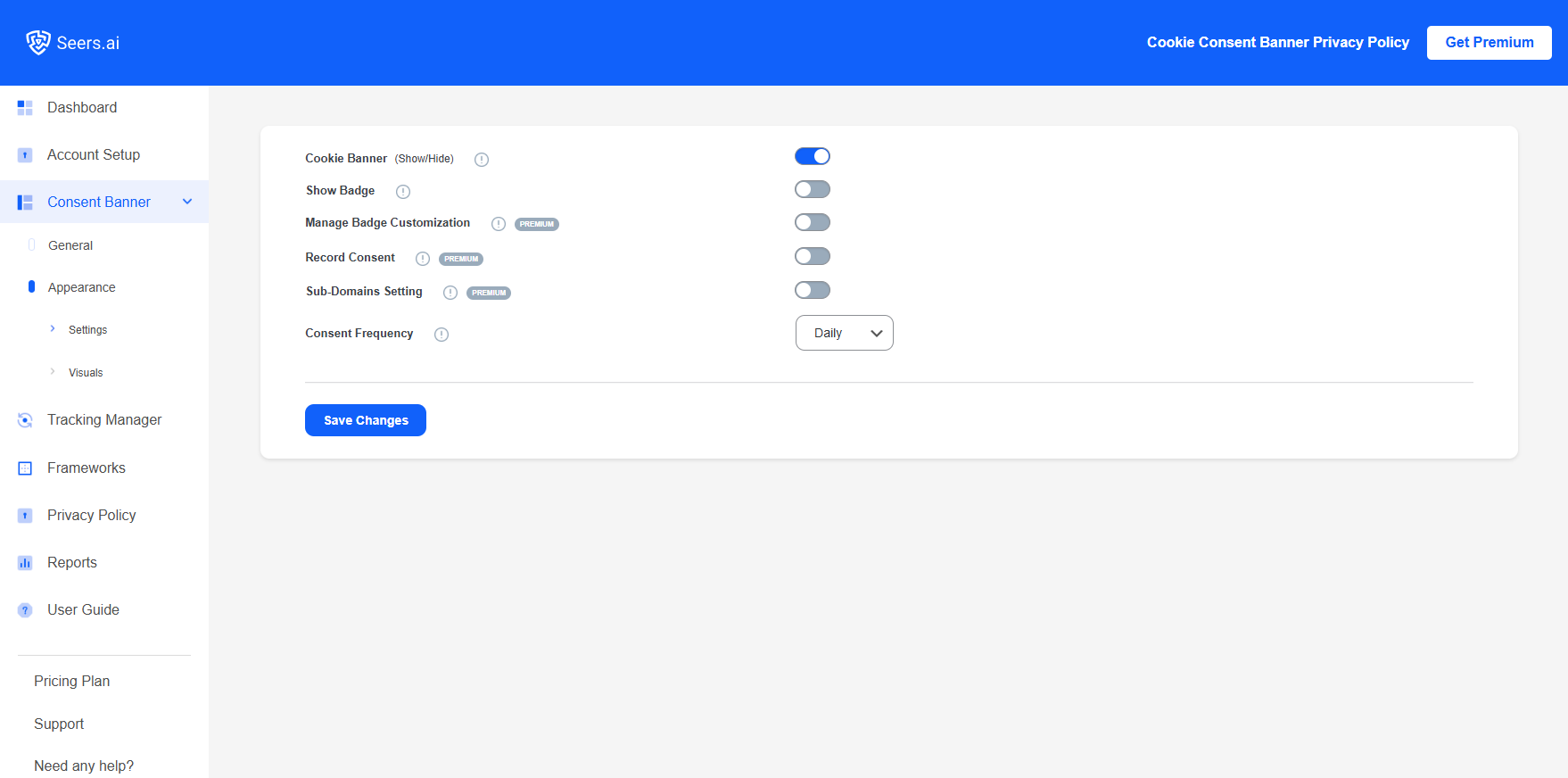
Task: Switch on the Record Consent toggle
Action: (813, 256)
